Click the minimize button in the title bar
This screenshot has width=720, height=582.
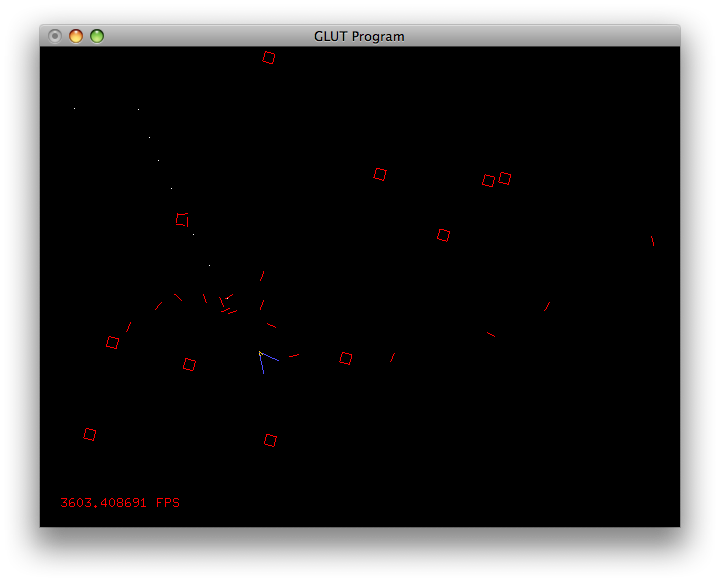click(x=76, y=36)
